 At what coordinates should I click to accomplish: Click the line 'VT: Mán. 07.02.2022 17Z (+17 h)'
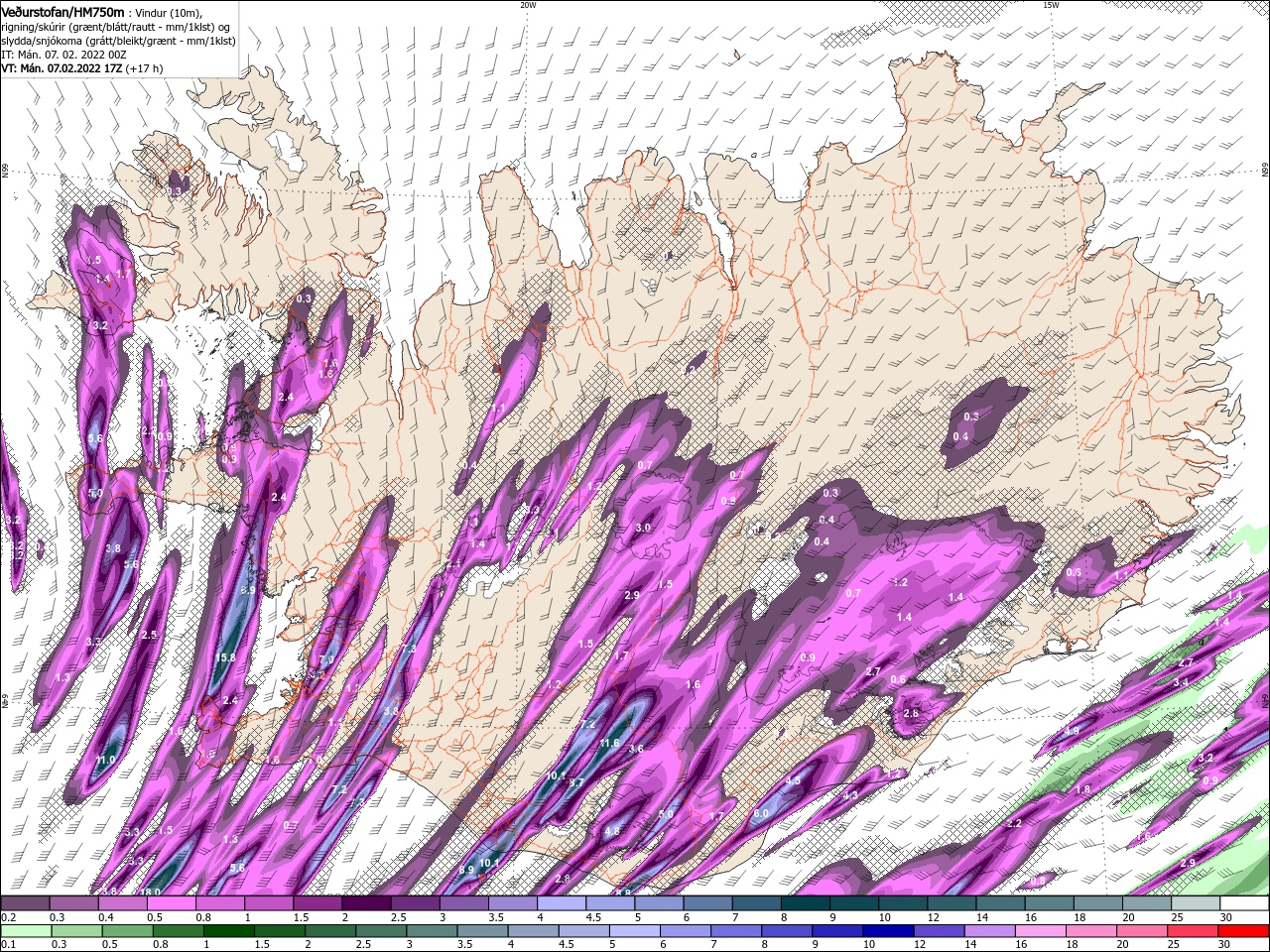pyautogui.click(x=82, y=68)
